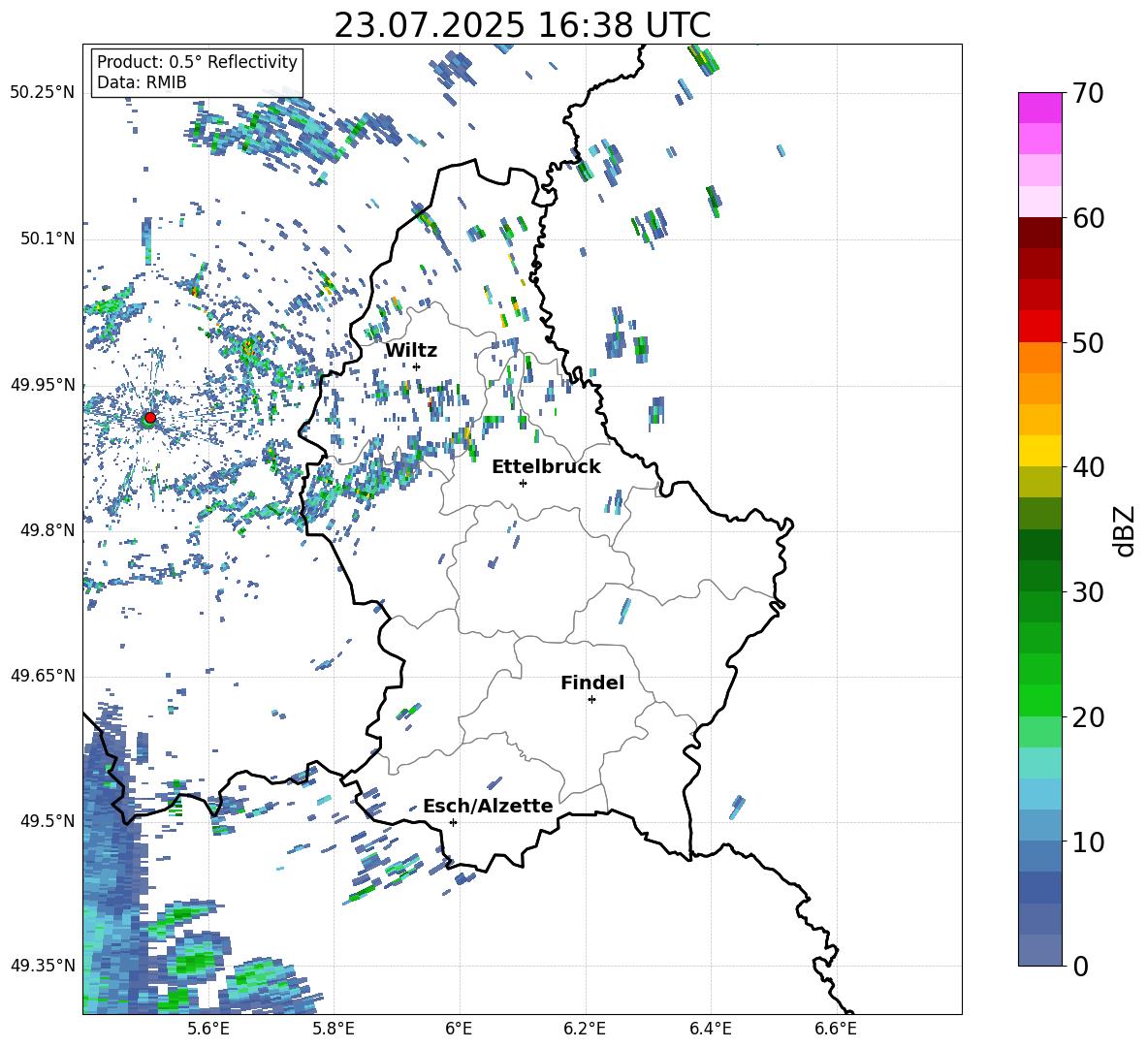
Task: Click the 20 colorbar tick label
Action: click(x=1087, y=717)
